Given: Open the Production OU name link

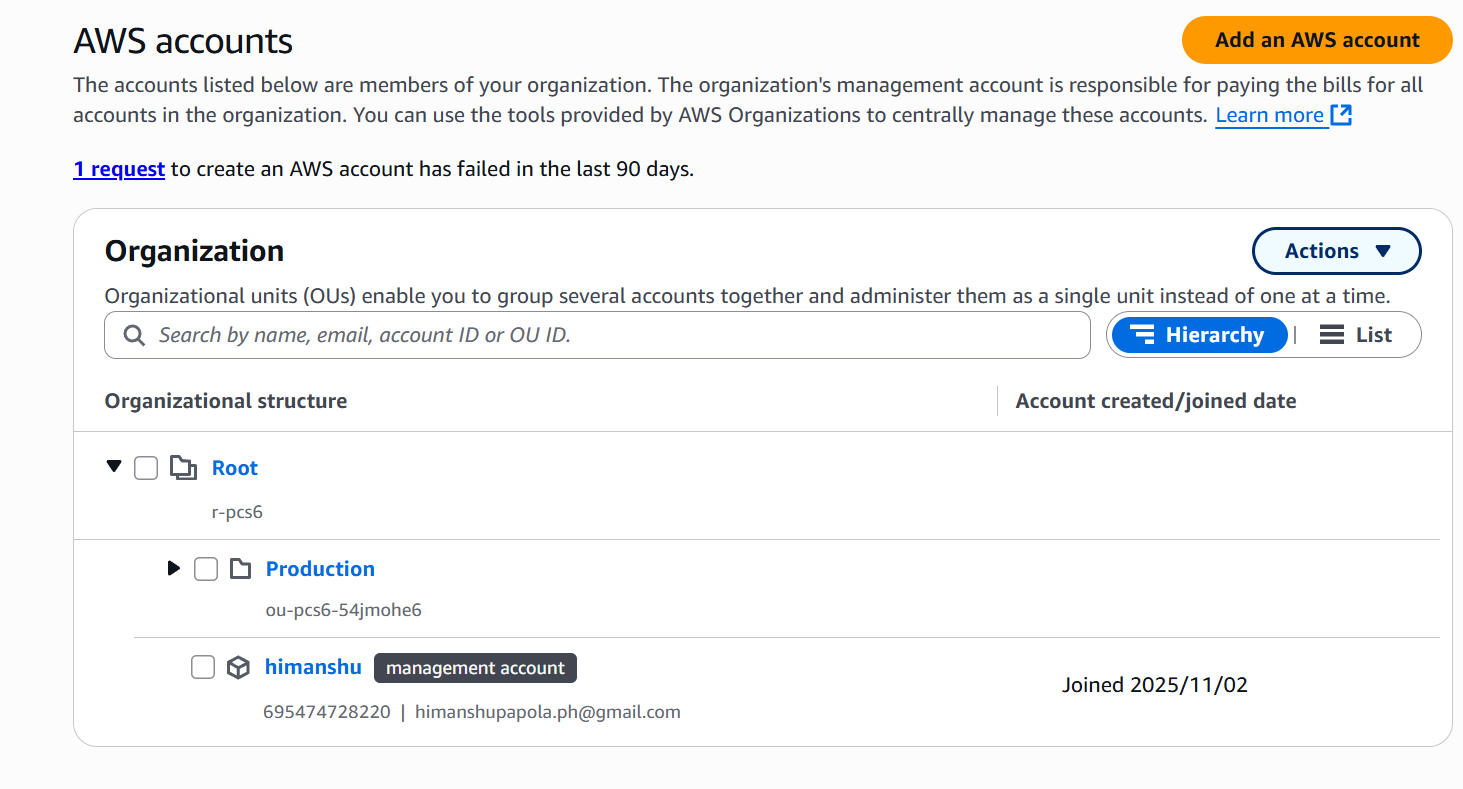Looking at the screenshot, I should 320,569.
